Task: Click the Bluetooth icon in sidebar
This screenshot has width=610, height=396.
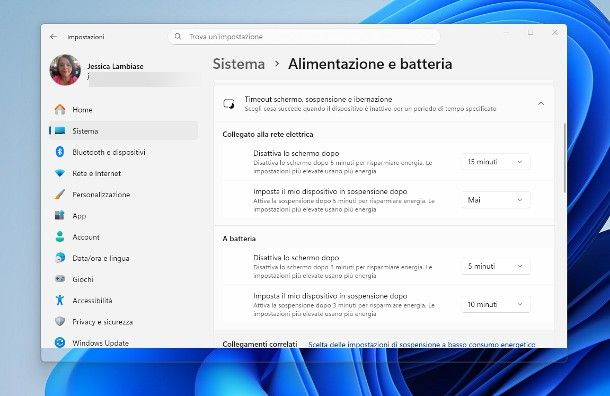Action: point(60,152)
